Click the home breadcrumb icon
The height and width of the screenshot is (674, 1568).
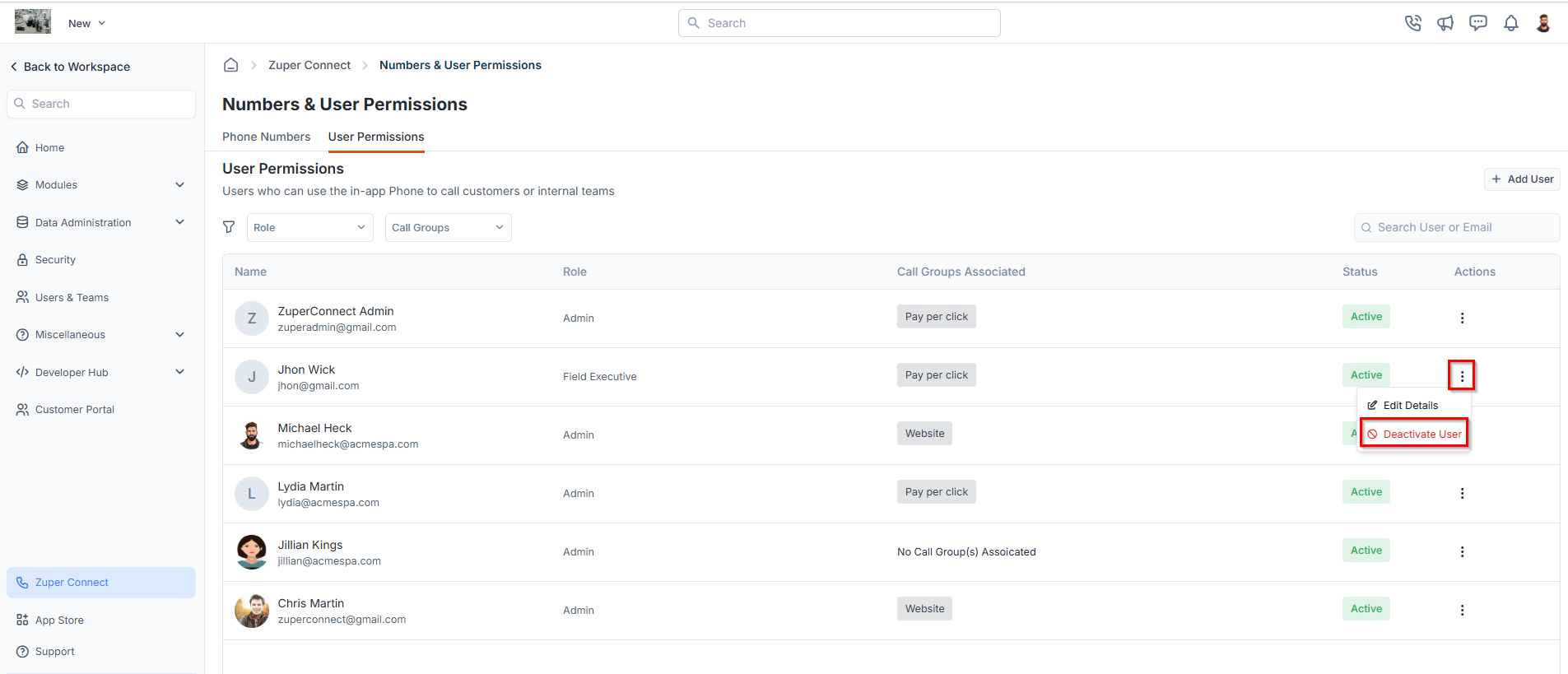coord(231,65)
